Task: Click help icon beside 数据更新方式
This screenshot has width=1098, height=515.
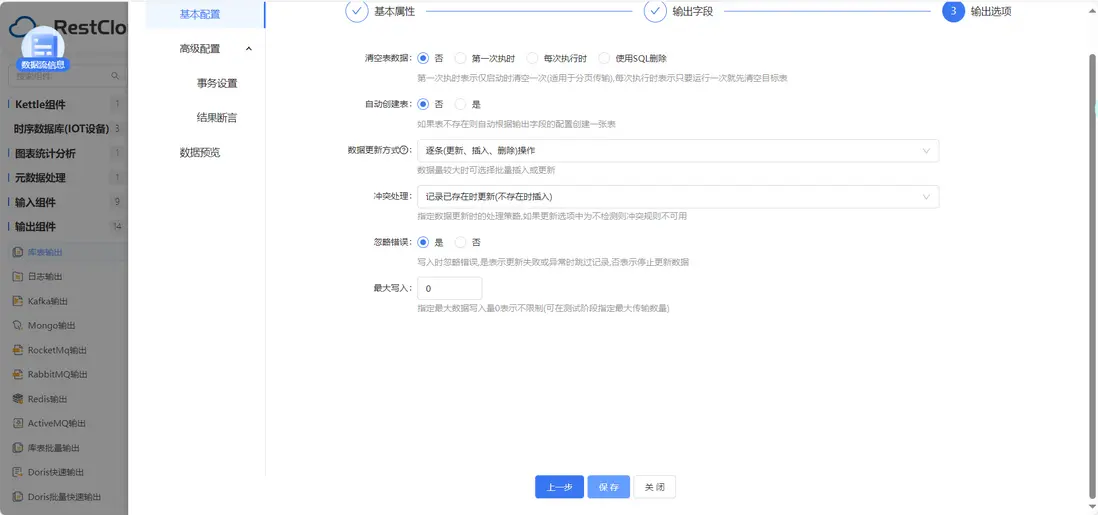Action: (403, 151)
